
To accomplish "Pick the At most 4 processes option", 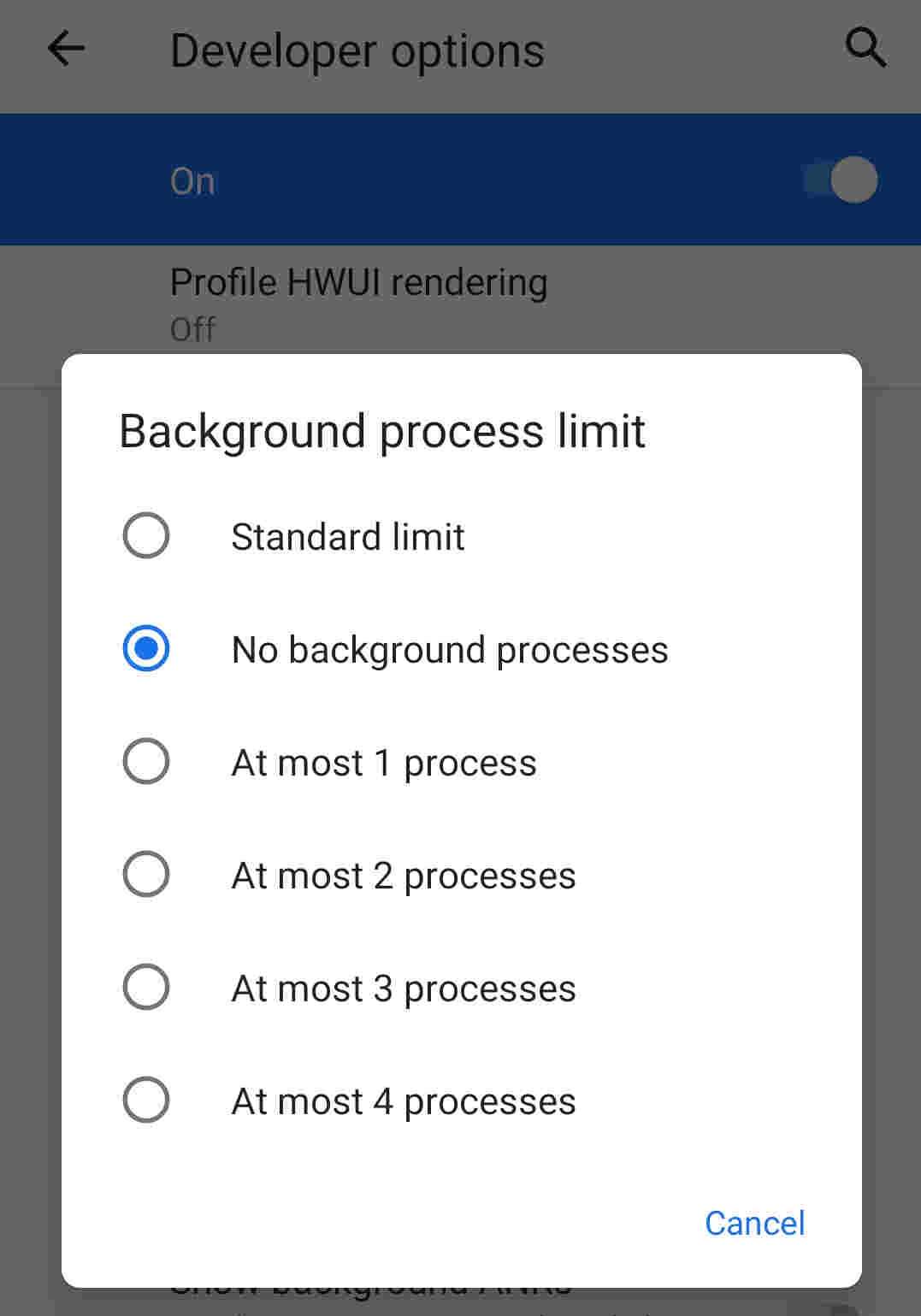I will pos(145,1101).
